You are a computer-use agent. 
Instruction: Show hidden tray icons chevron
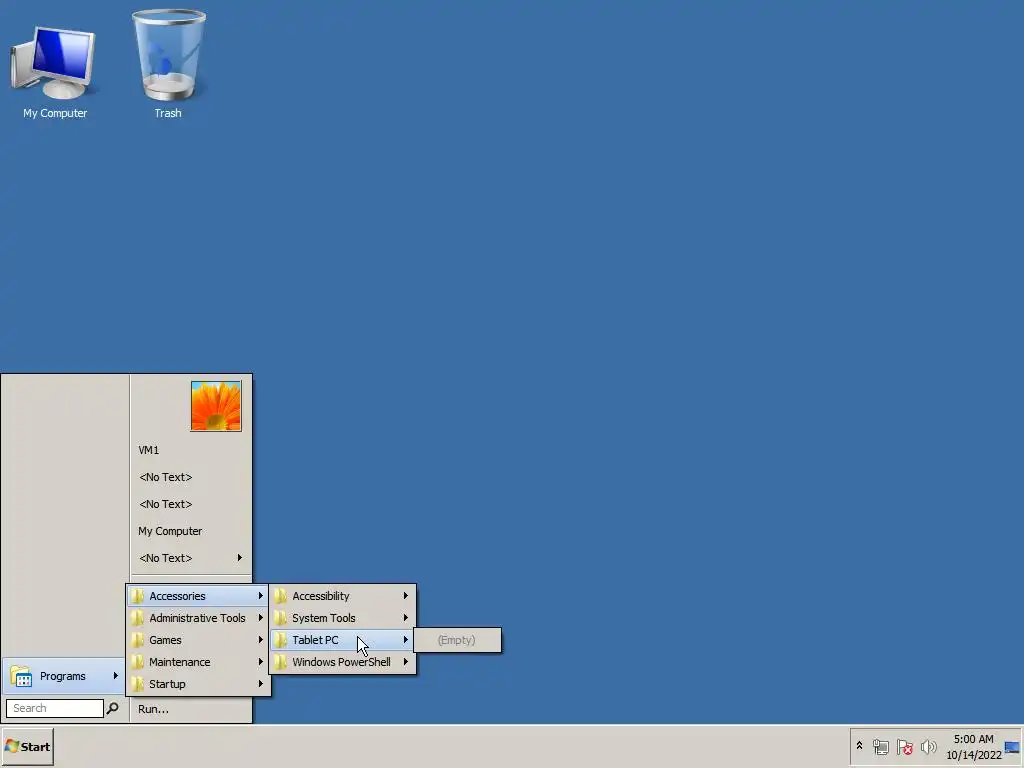coord(859,746)
